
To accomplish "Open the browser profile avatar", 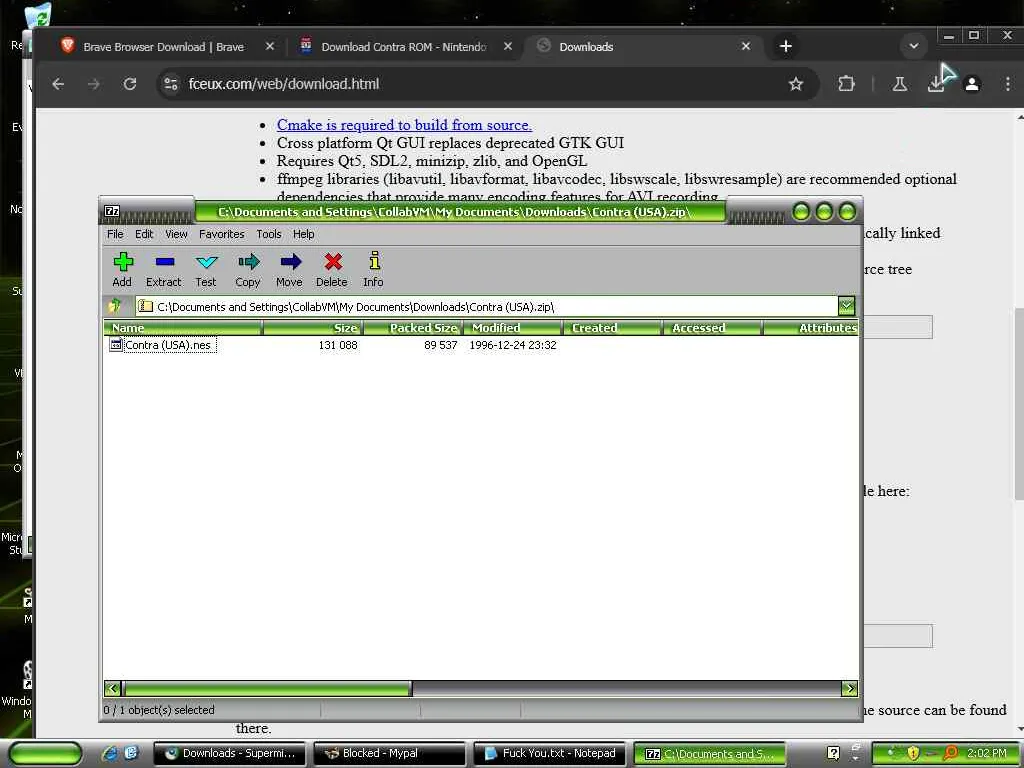I will (972, 84).
